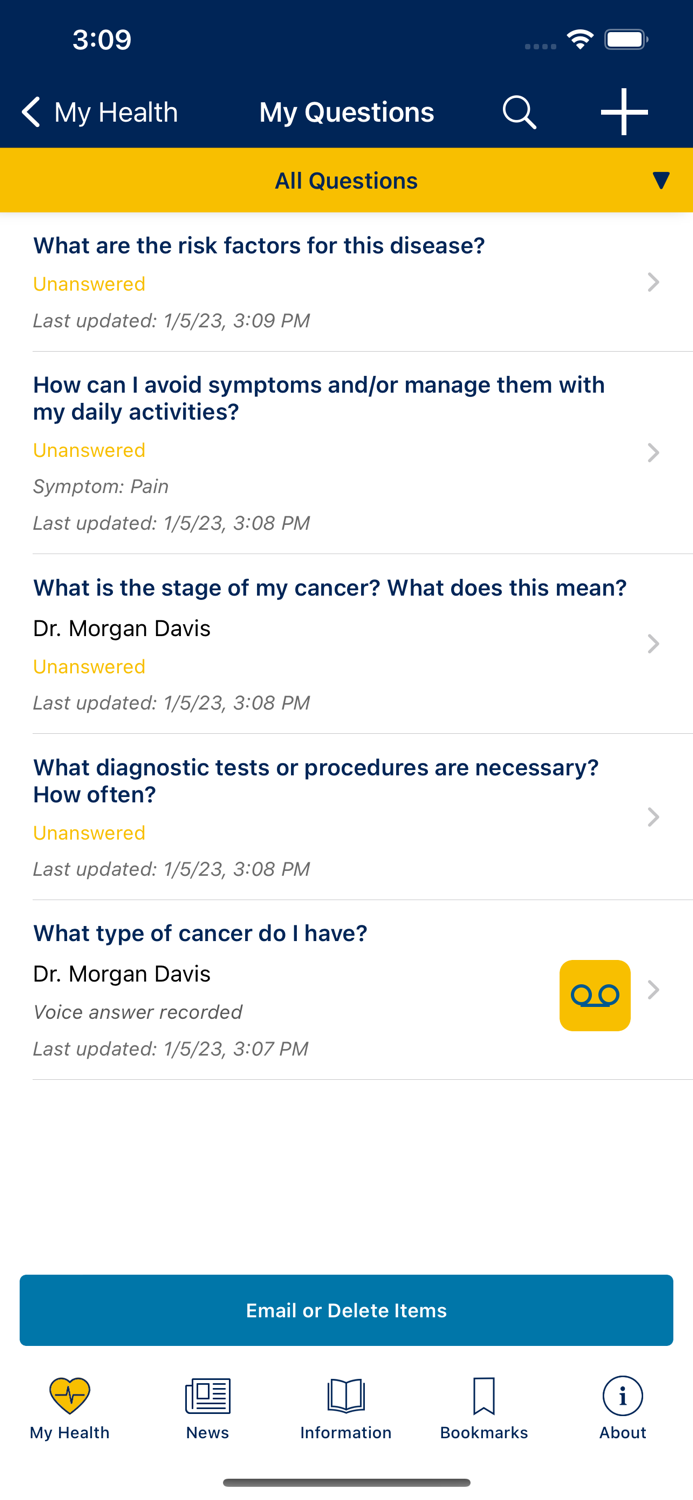Screen dimensions: 693x1500
Task: Play the recorded voice answer icon
Action: (595, 995)
